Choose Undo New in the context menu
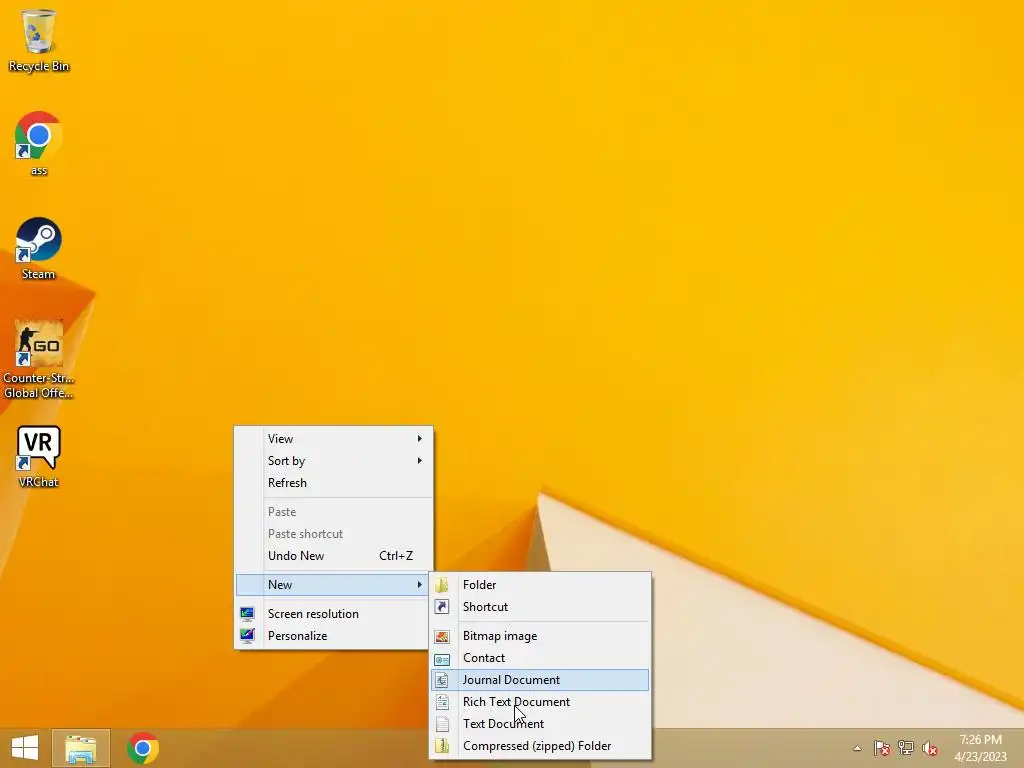The height and width of the screenshot is (768, 1024). [x=334, y=556]
